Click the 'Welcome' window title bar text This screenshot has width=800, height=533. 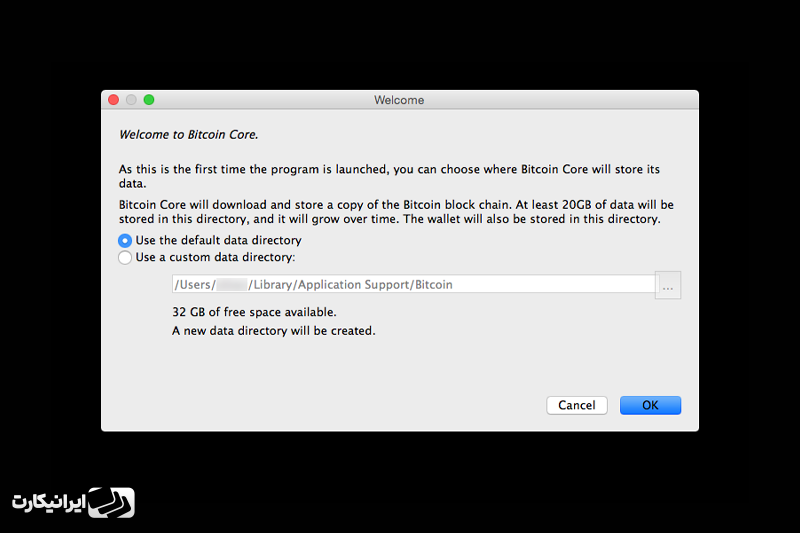coord(399,100)
